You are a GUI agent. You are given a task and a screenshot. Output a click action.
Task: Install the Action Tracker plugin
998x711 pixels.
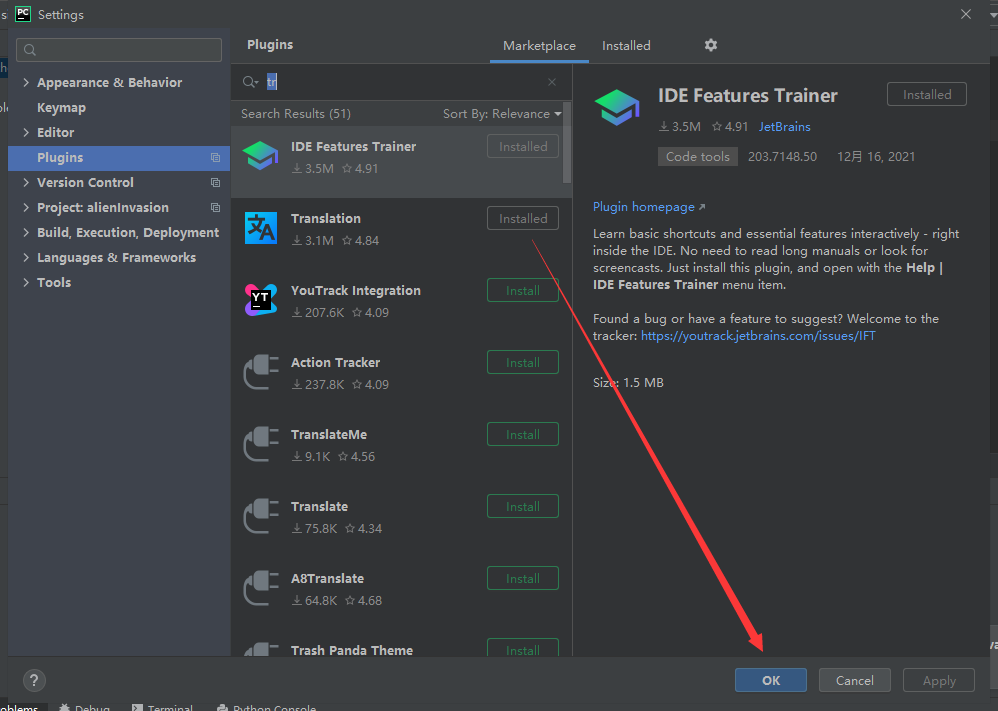click(x=523, y=362)
